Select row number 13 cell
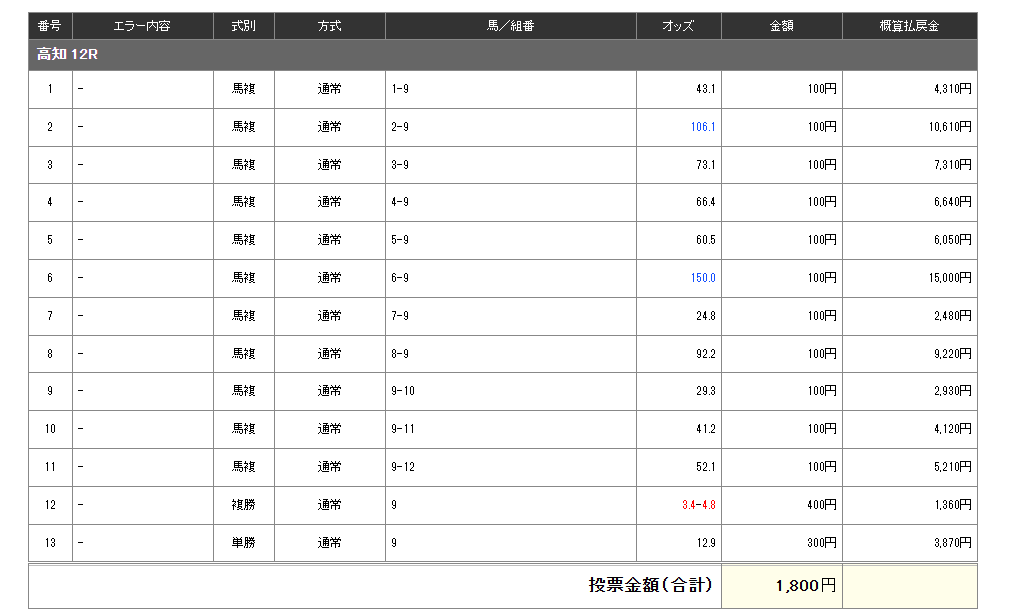The width and height of the screenshot is (1020, 612). [50, 543]
